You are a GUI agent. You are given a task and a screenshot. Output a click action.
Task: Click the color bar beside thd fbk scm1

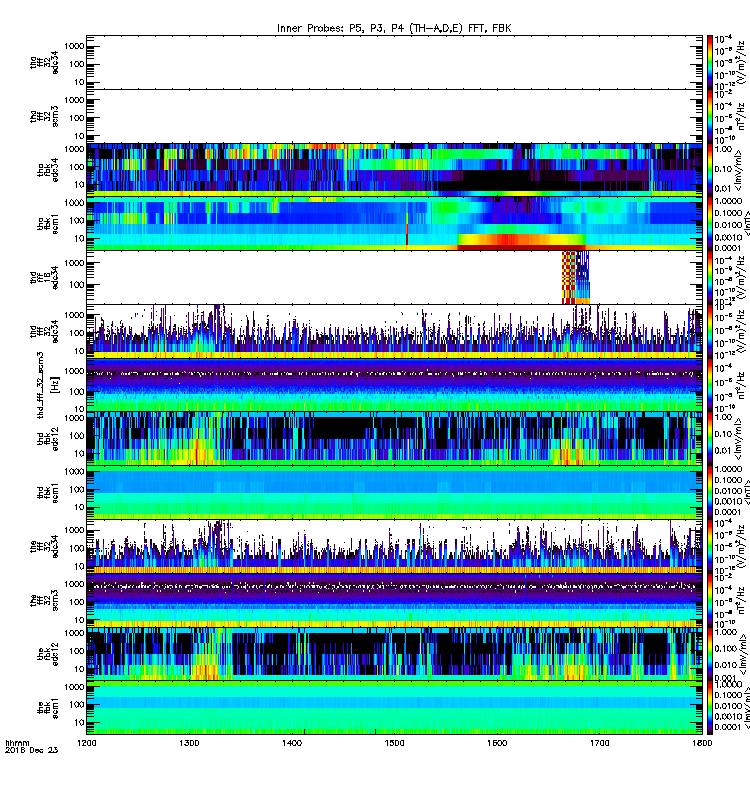[x=710, y=493]
